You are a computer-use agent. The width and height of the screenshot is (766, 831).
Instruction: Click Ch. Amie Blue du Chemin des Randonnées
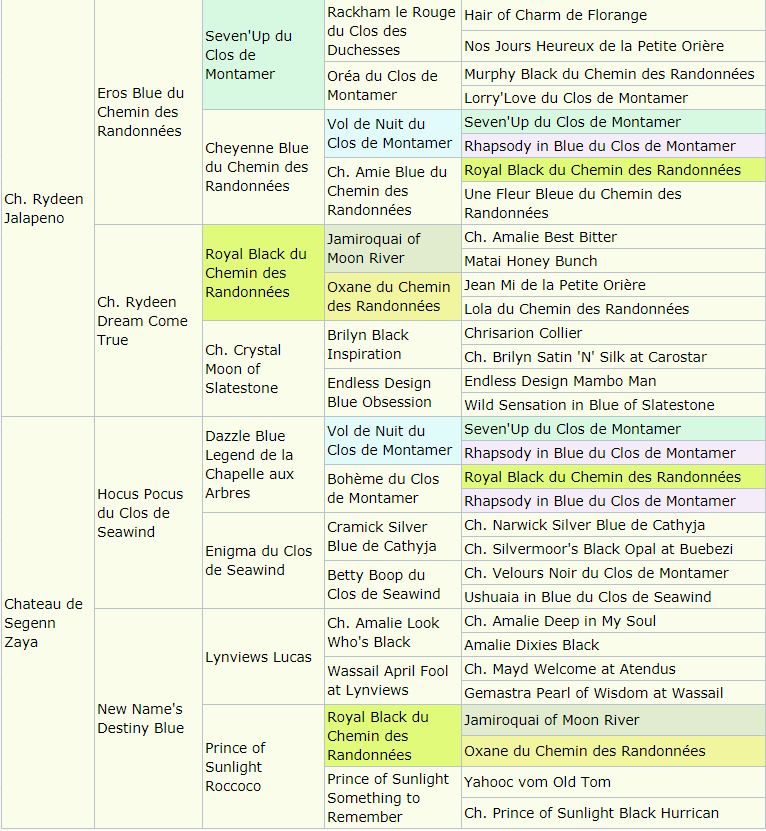click(x=393, y=191)
